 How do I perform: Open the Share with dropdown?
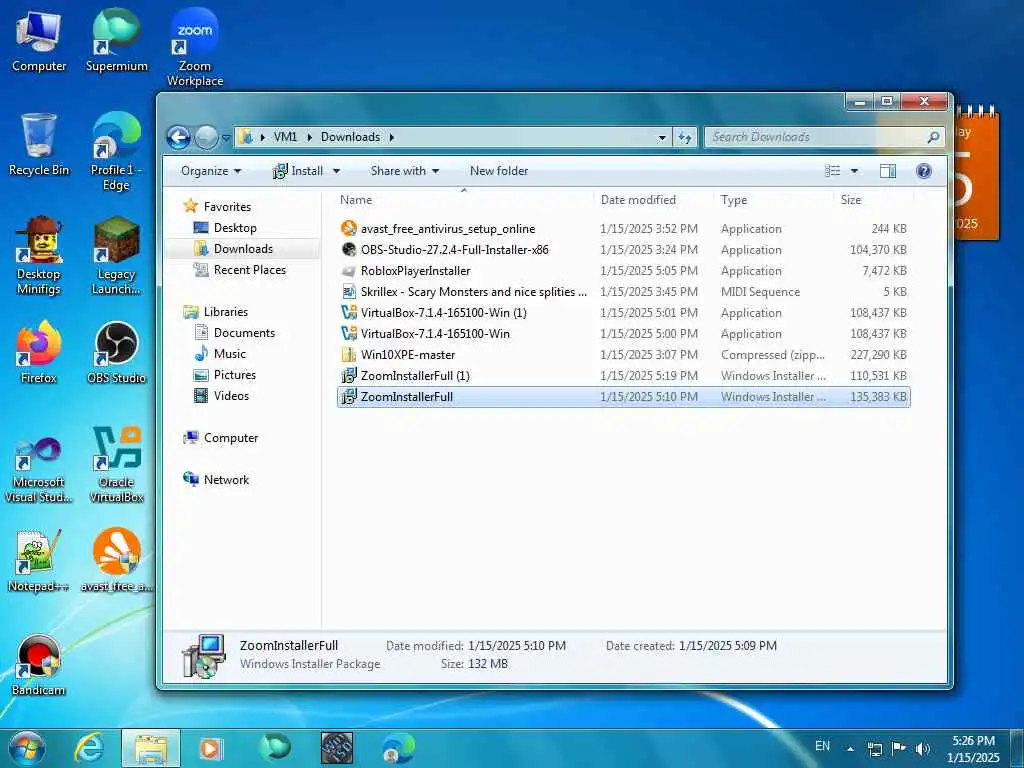(405, 171)
